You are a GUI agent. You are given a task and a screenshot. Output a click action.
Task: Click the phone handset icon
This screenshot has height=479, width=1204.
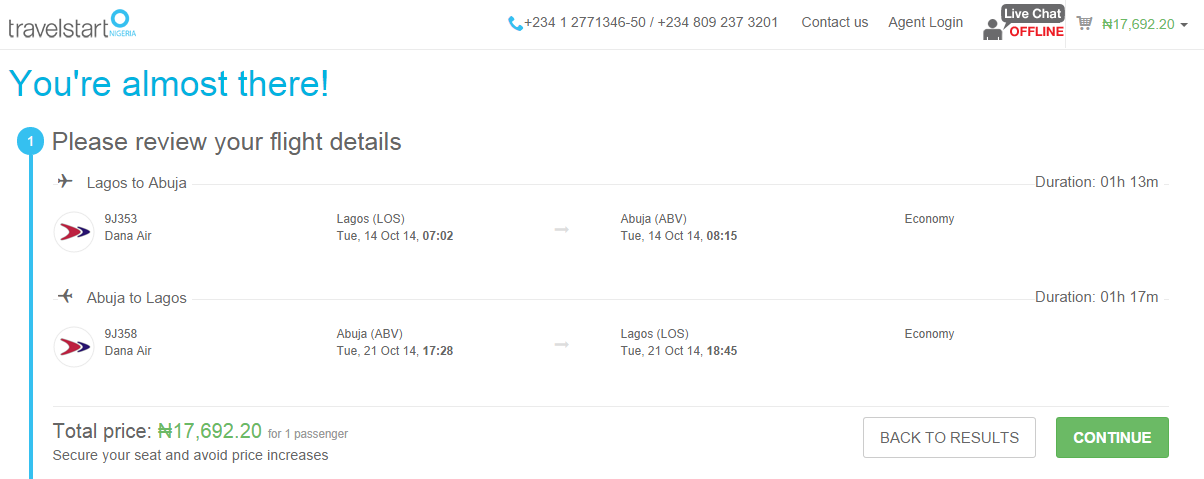coord(515,23)
